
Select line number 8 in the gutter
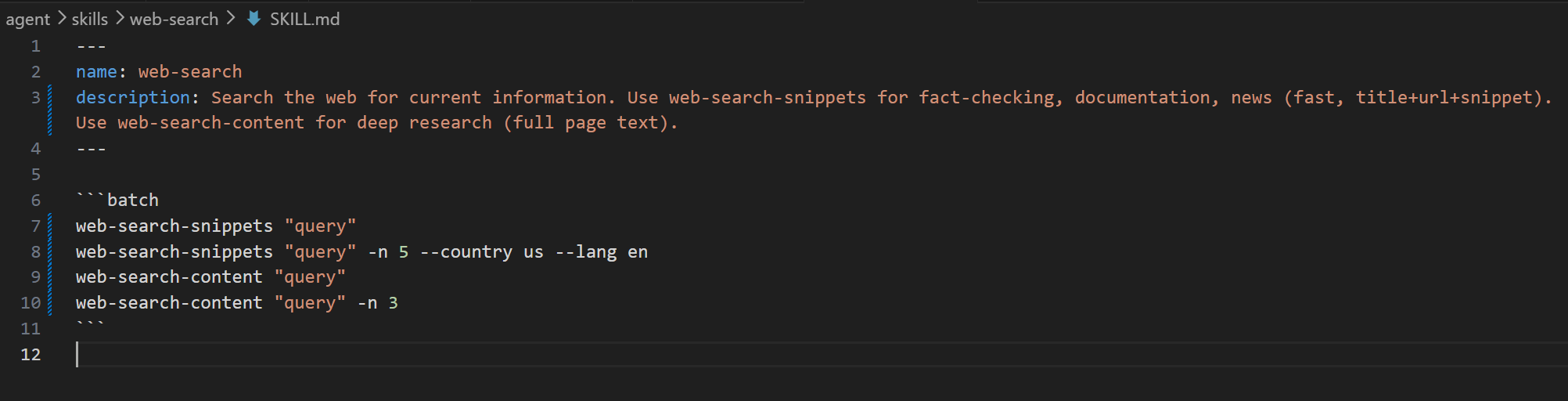point(35,252)
